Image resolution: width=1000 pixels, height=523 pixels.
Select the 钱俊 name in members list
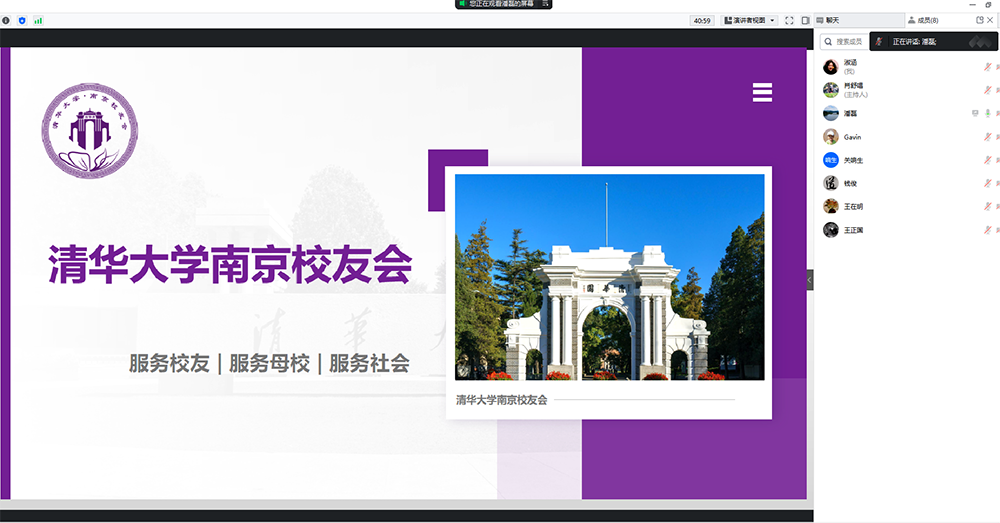[x=850, y=184]
